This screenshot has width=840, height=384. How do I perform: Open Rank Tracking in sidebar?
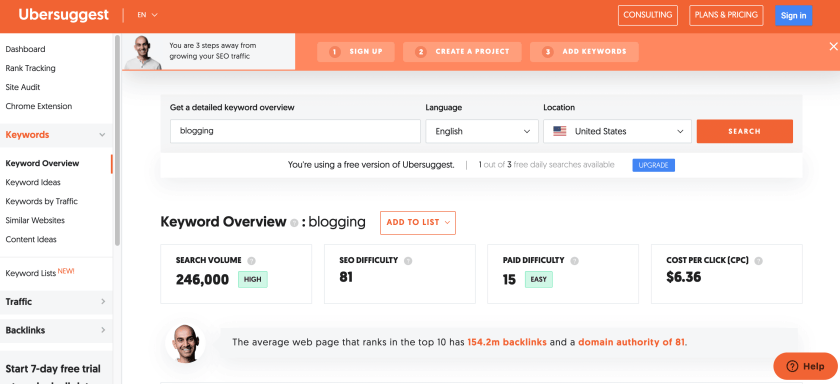coord(31,68)
